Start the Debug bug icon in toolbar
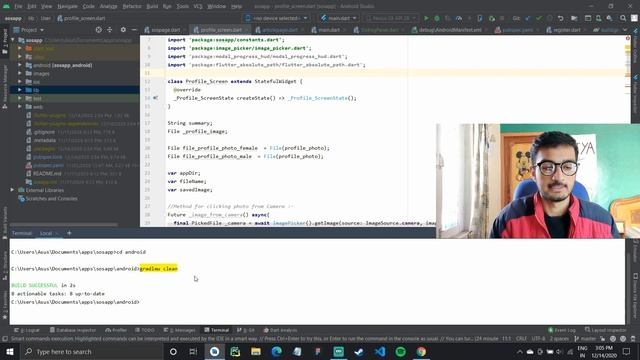The image size is (640, 360). pyautogui.click(x=437, y=18)
